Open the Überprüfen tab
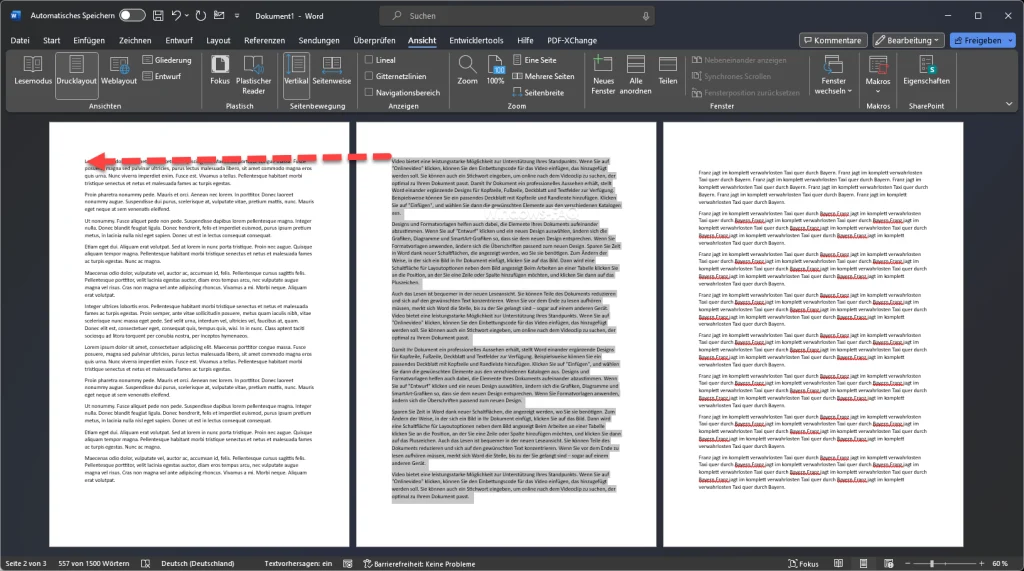The image size is (1024, 571). pyautogui.click(x=374, y=41)
